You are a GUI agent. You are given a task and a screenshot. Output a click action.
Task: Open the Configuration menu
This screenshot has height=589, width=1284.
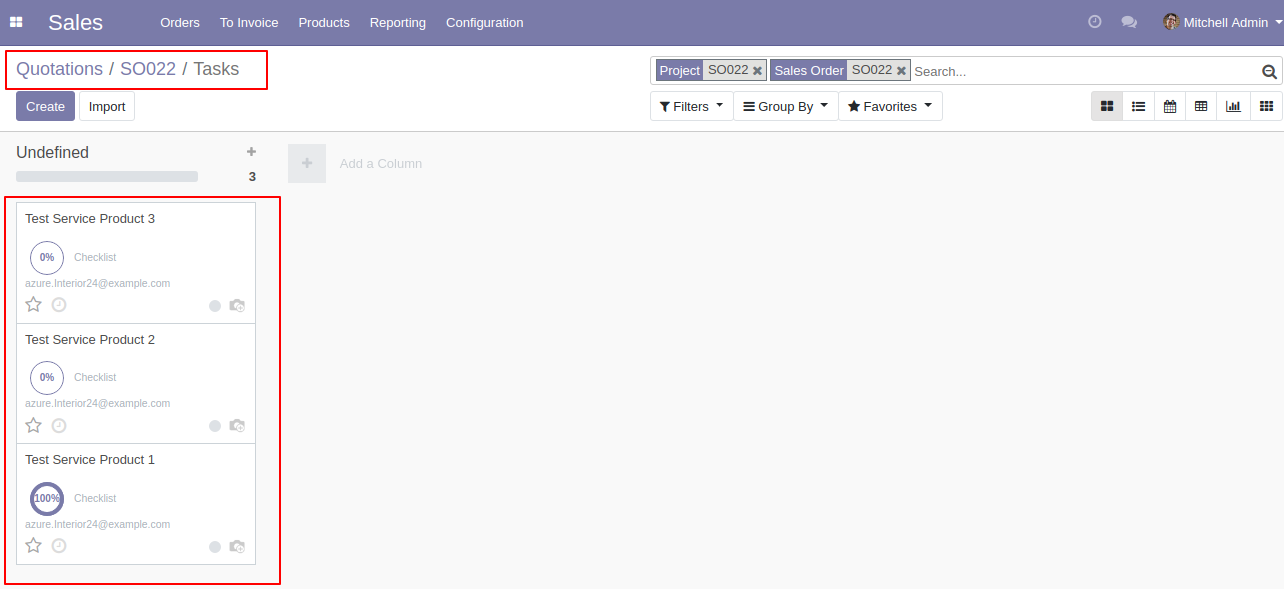coord(484,22)
